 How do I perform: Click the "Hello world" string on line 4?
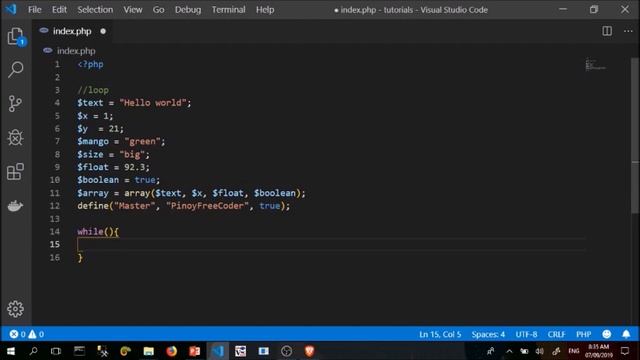coord(153,102)
